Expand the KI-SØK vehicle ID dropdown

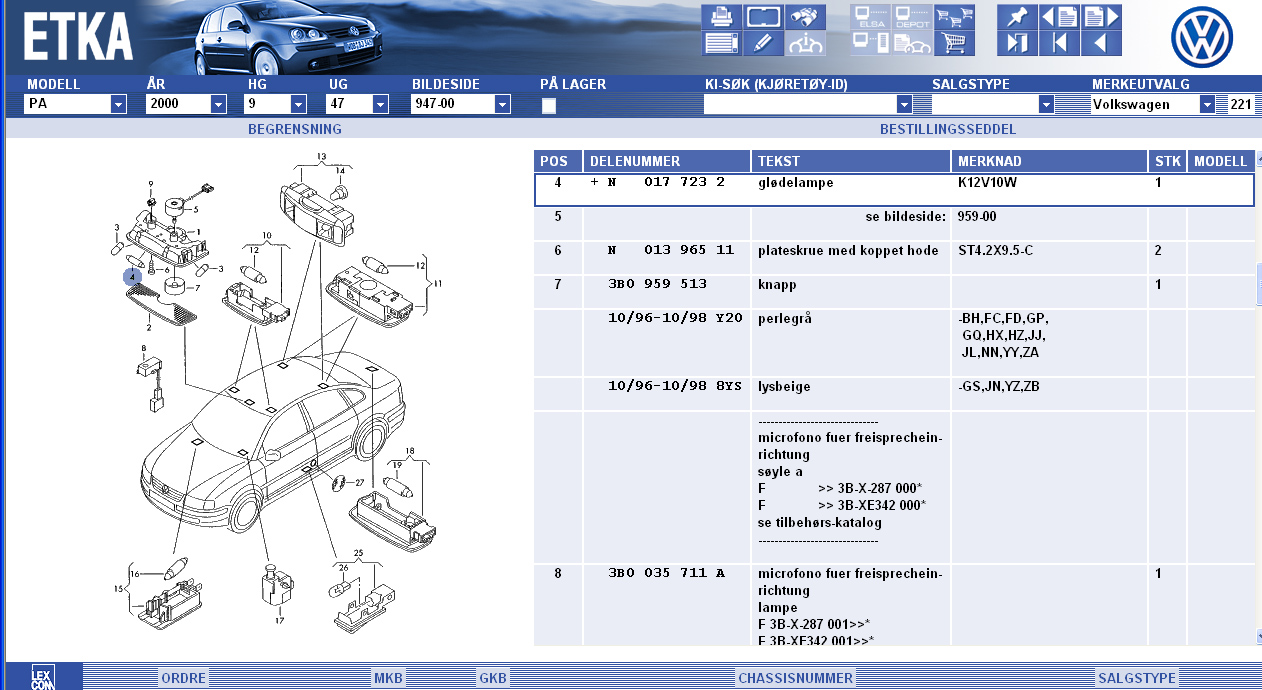905,104
